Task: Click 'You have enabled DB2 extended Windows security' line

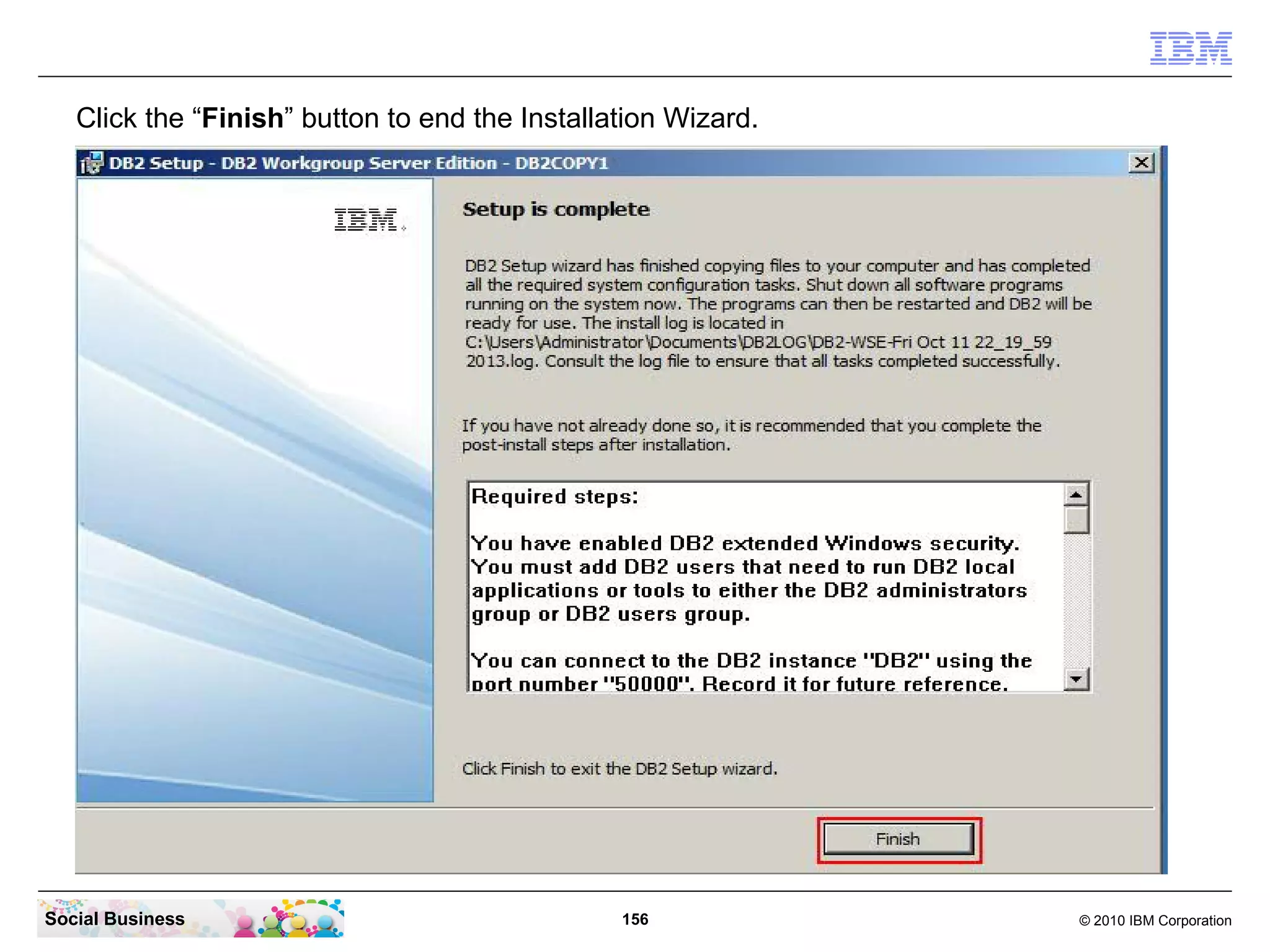Action: (745, 544)
